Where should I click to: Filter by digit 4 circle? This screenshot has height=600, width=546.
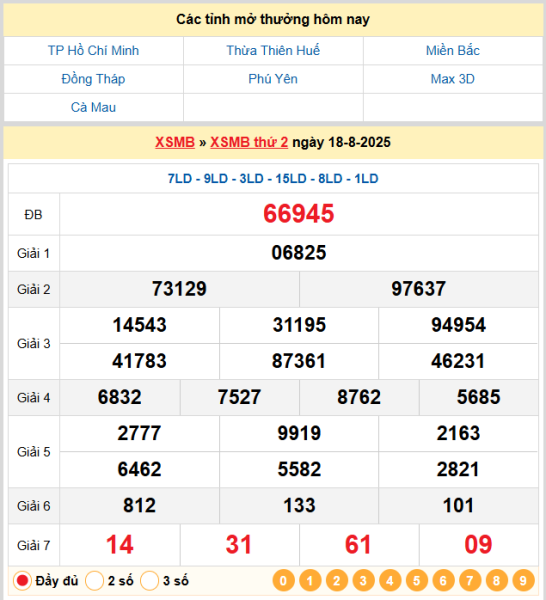(x=390, y=580)
